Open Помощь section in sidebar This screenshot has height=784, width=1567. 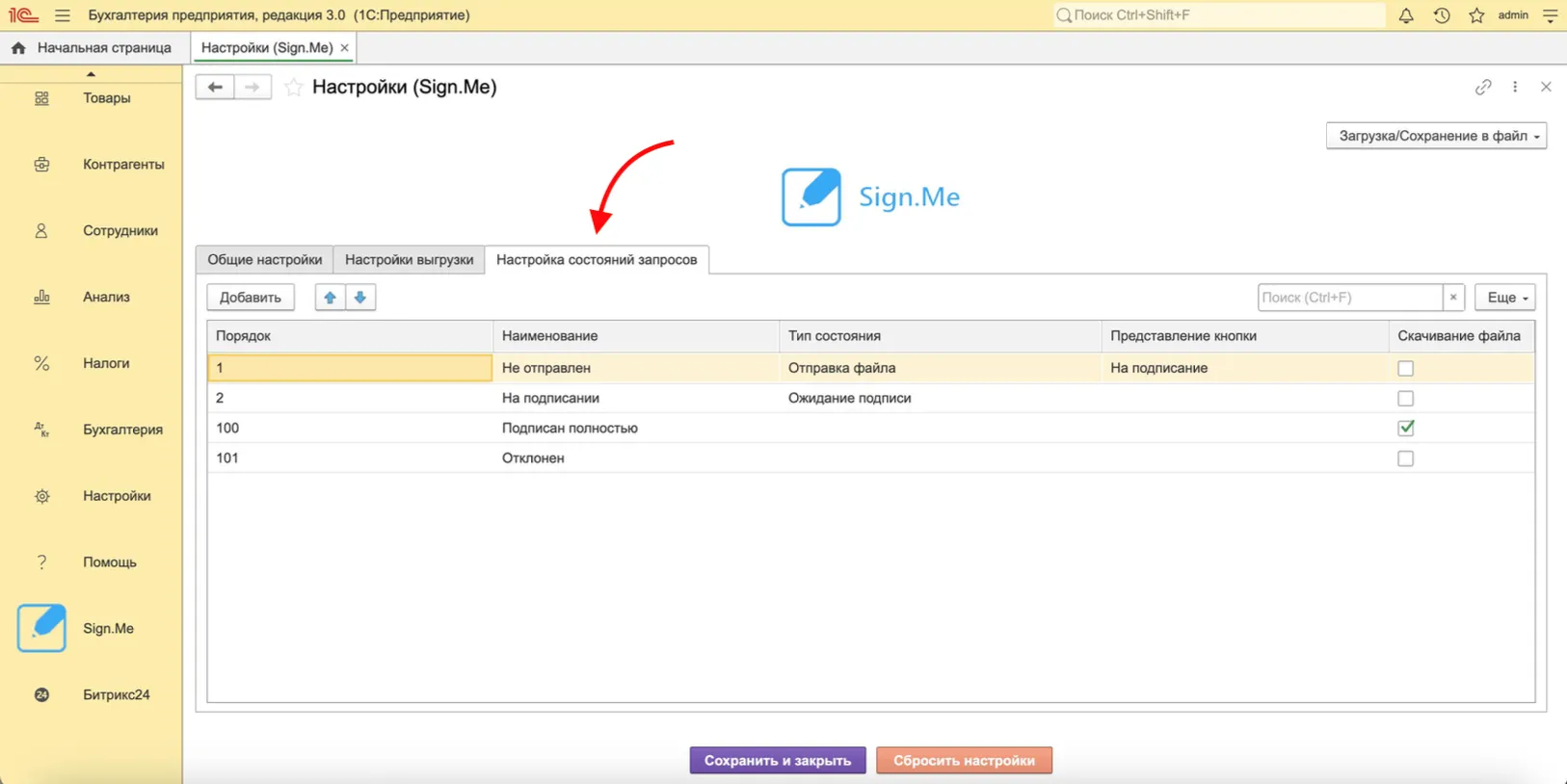coord(91,562)
